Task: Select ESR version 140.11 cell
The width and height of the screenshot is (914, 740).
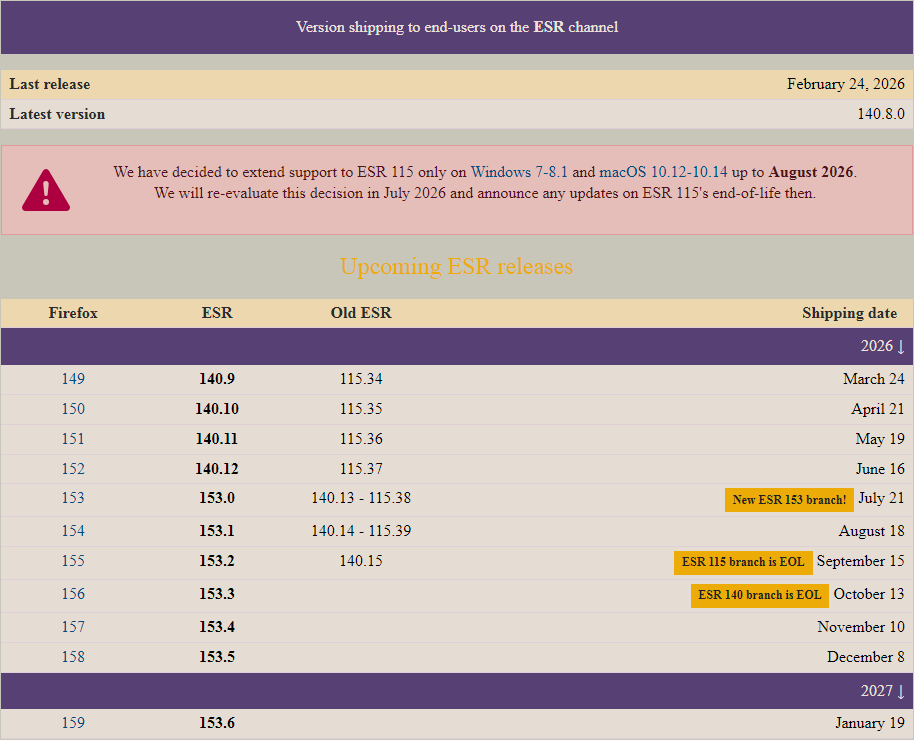Action: click(217, 439)
